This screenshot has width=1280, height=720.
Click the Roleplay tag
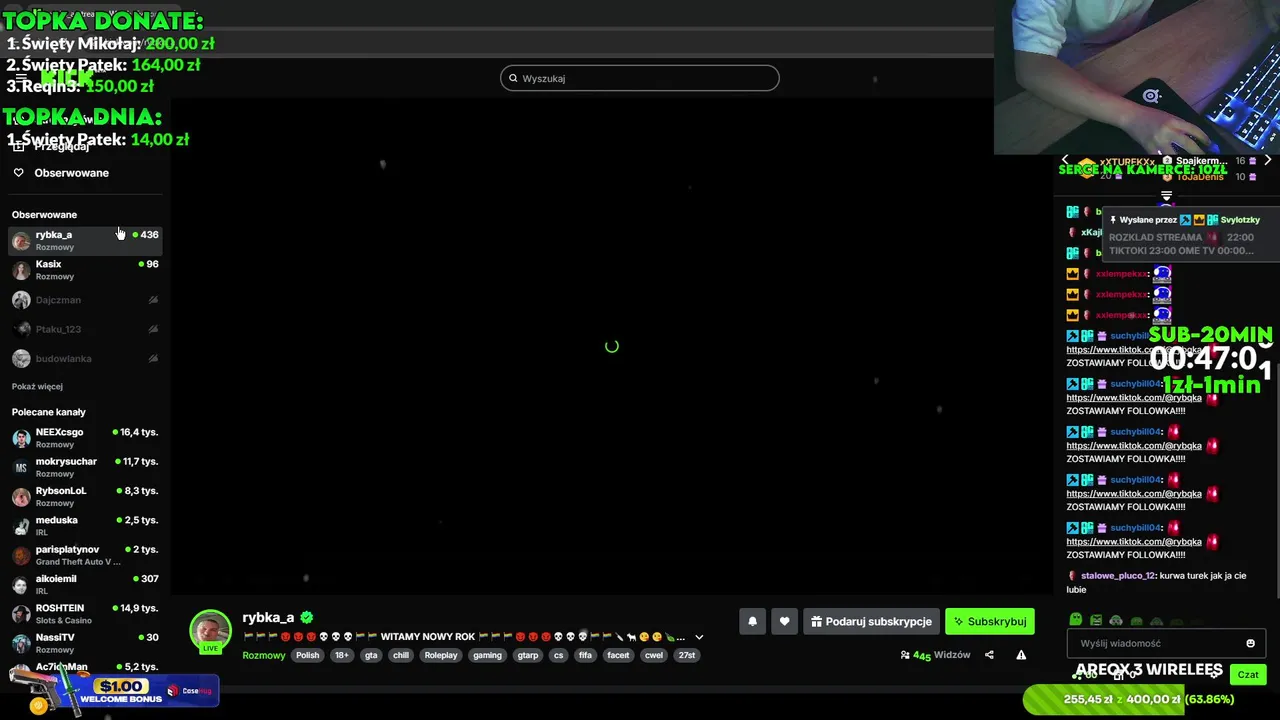(441, 655)
